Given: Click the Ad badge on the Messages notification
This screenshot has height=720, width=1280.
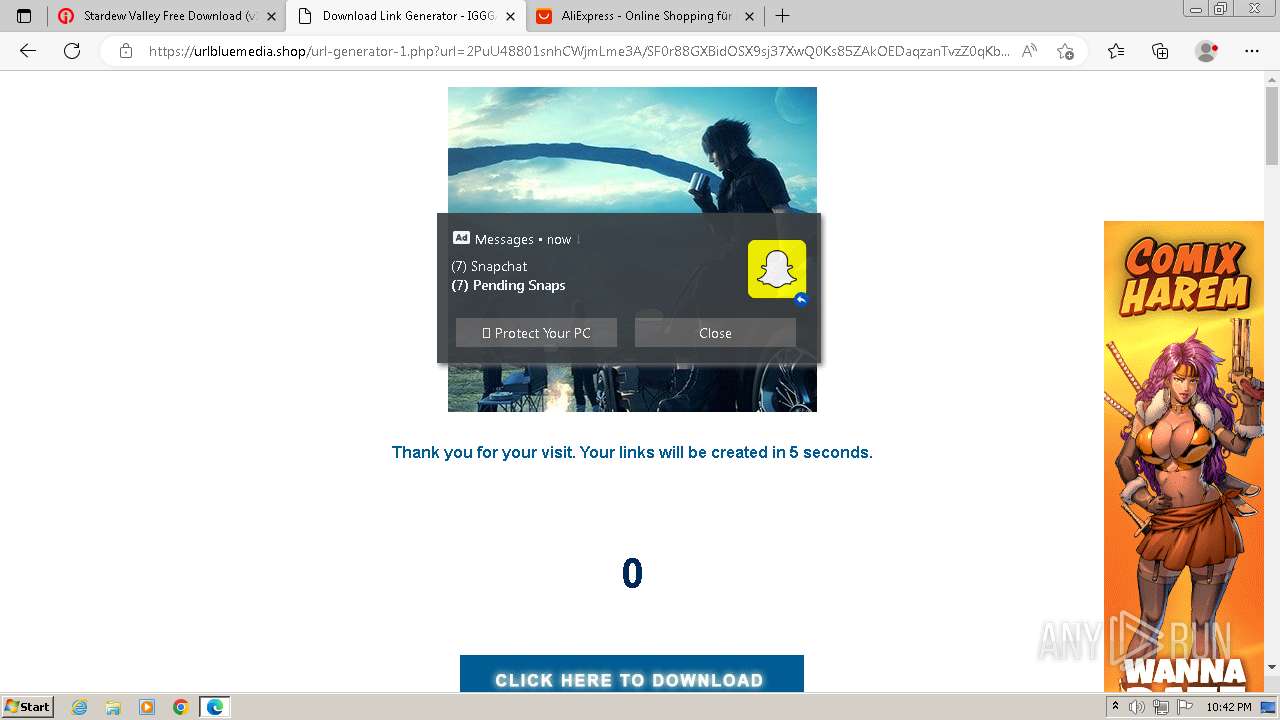Looking at the screenshot, I should pos(461,238).
